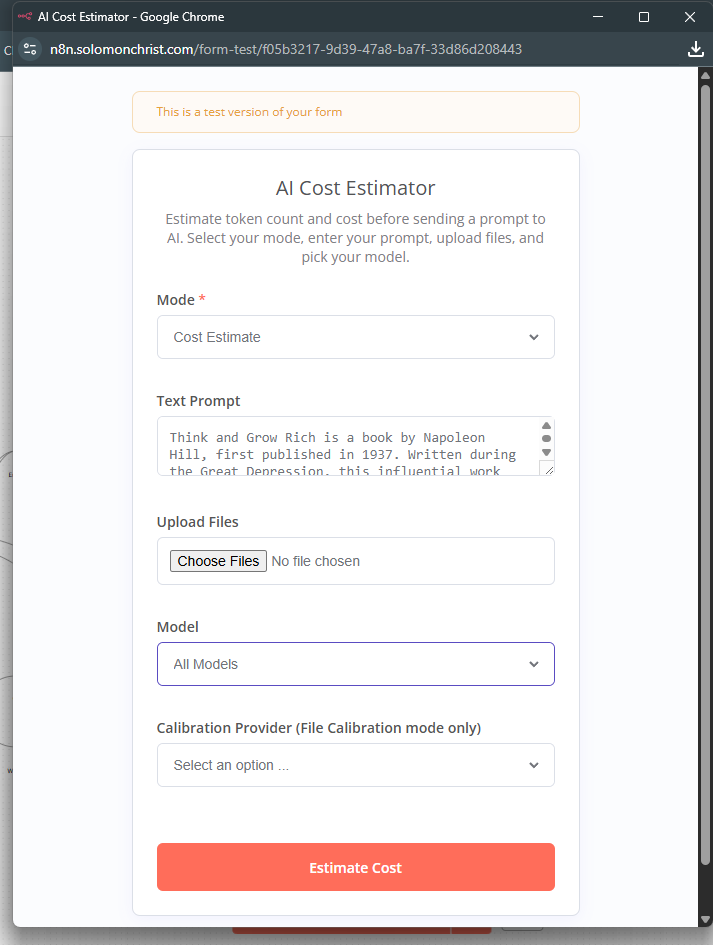Submit with the Estimate Cost button
The width and height of the screenshot is (713, 945).
click(355, 867)
